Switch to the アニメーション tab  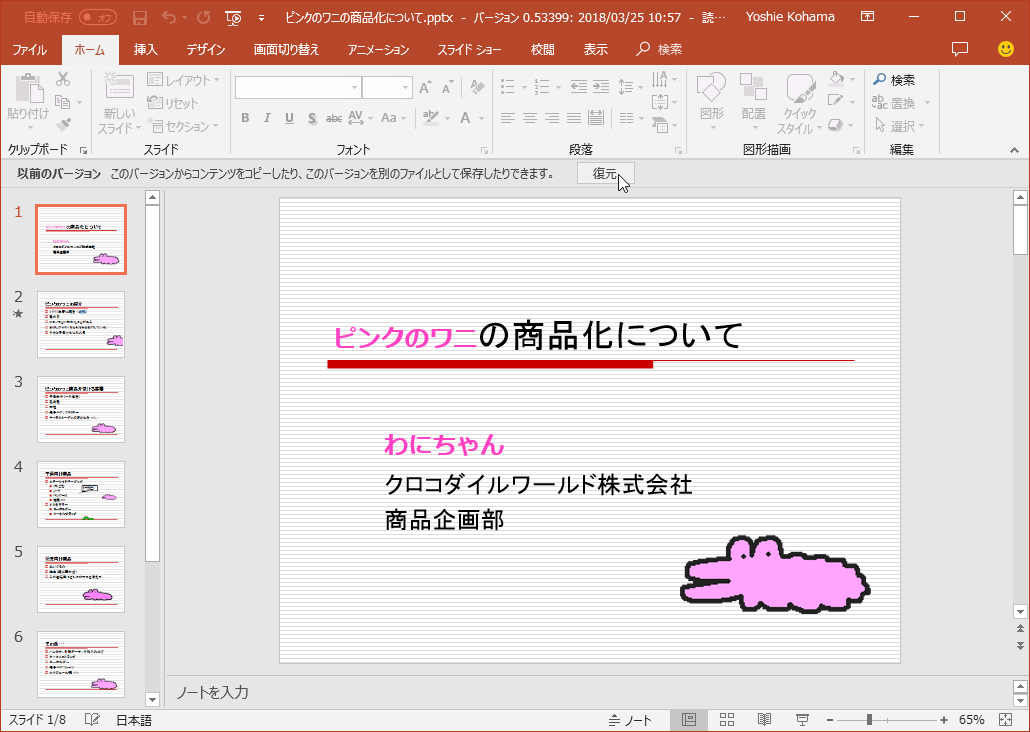point(378,49)
